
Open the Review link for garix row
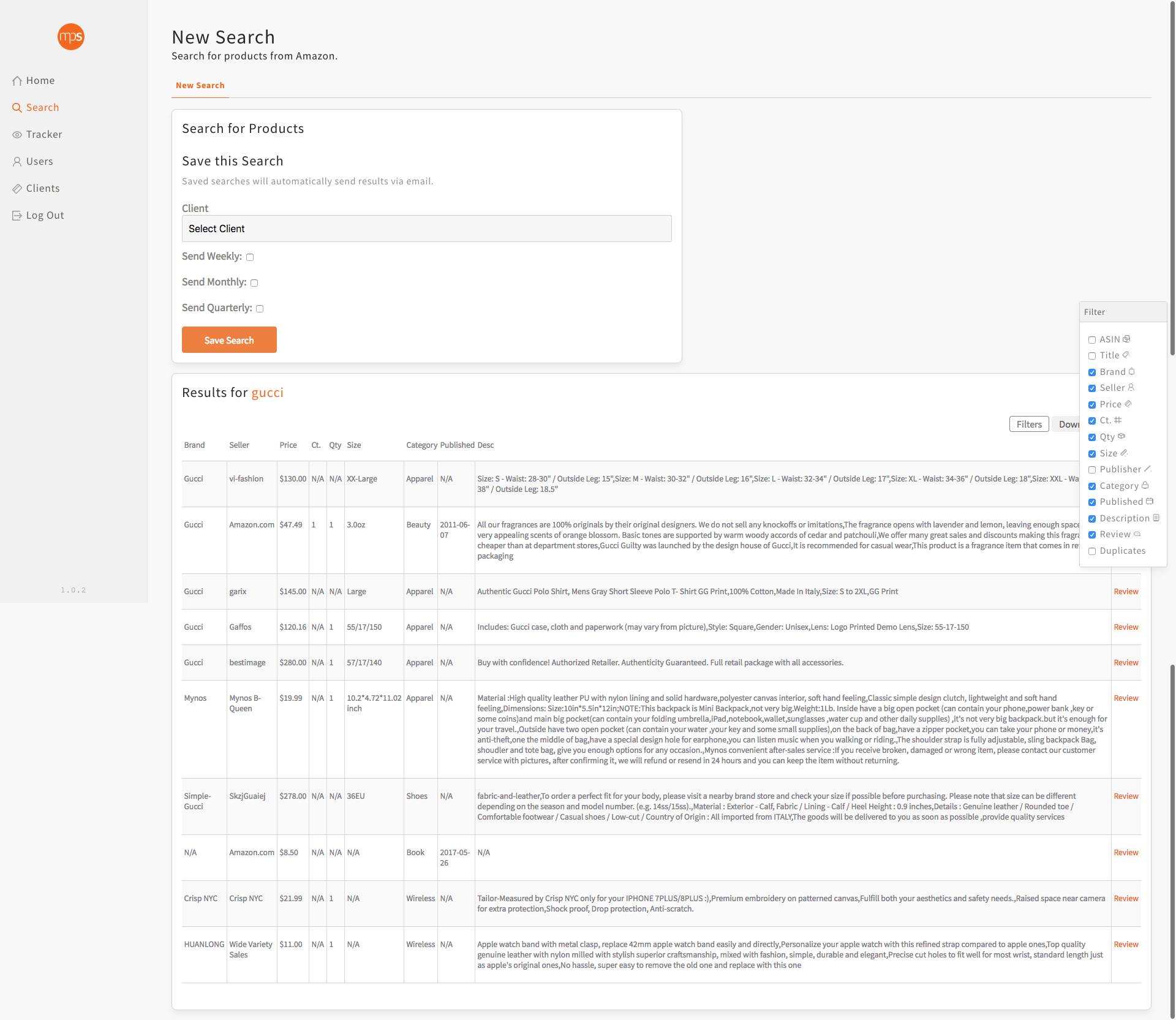coord(1125,592)
